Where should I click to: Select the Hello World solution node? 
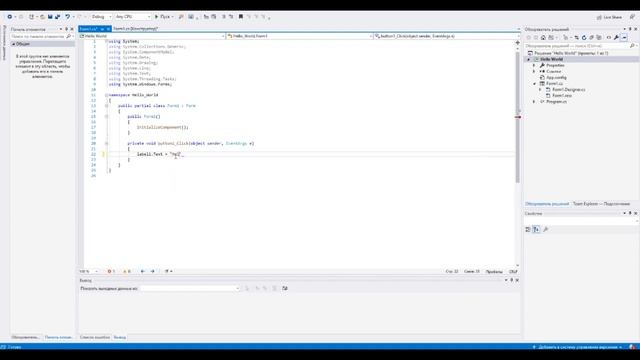pos(567,53)
